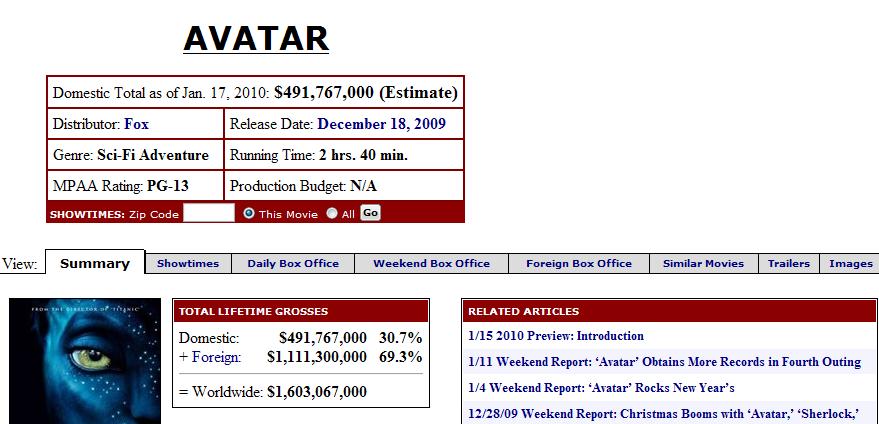Click the Sci-Fi Adventure genre text
Image resolution: width=879 pixels, height=424 pixels.
[x=153, y=155]
